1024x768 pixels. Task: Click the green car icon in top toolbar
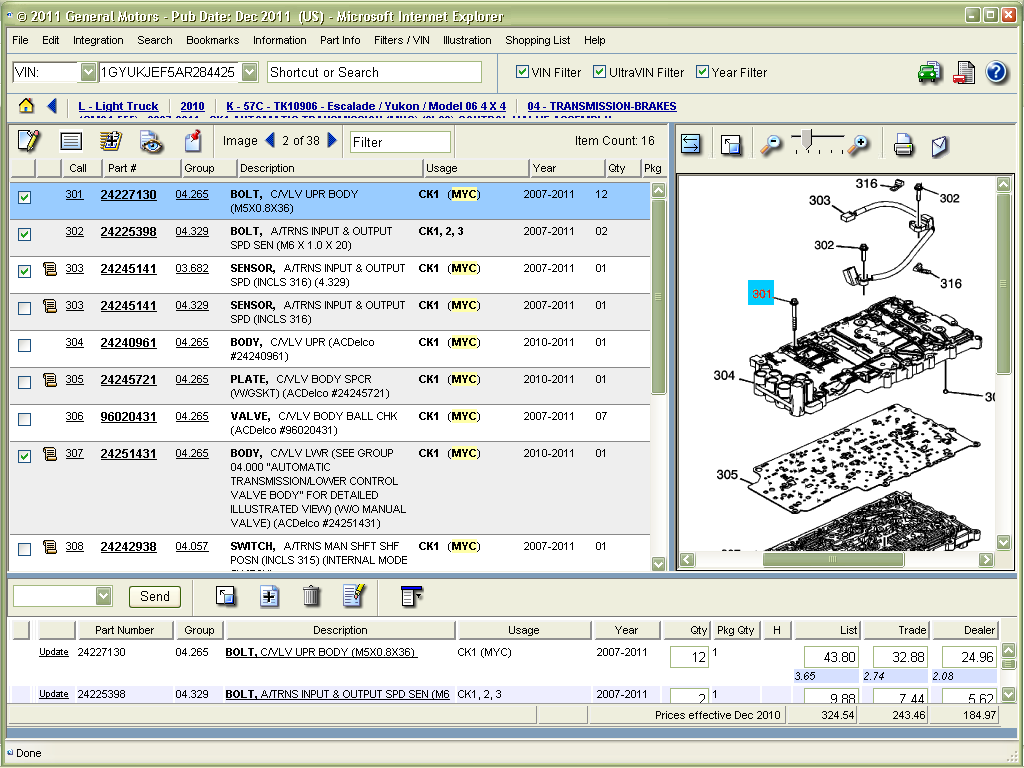929,72
